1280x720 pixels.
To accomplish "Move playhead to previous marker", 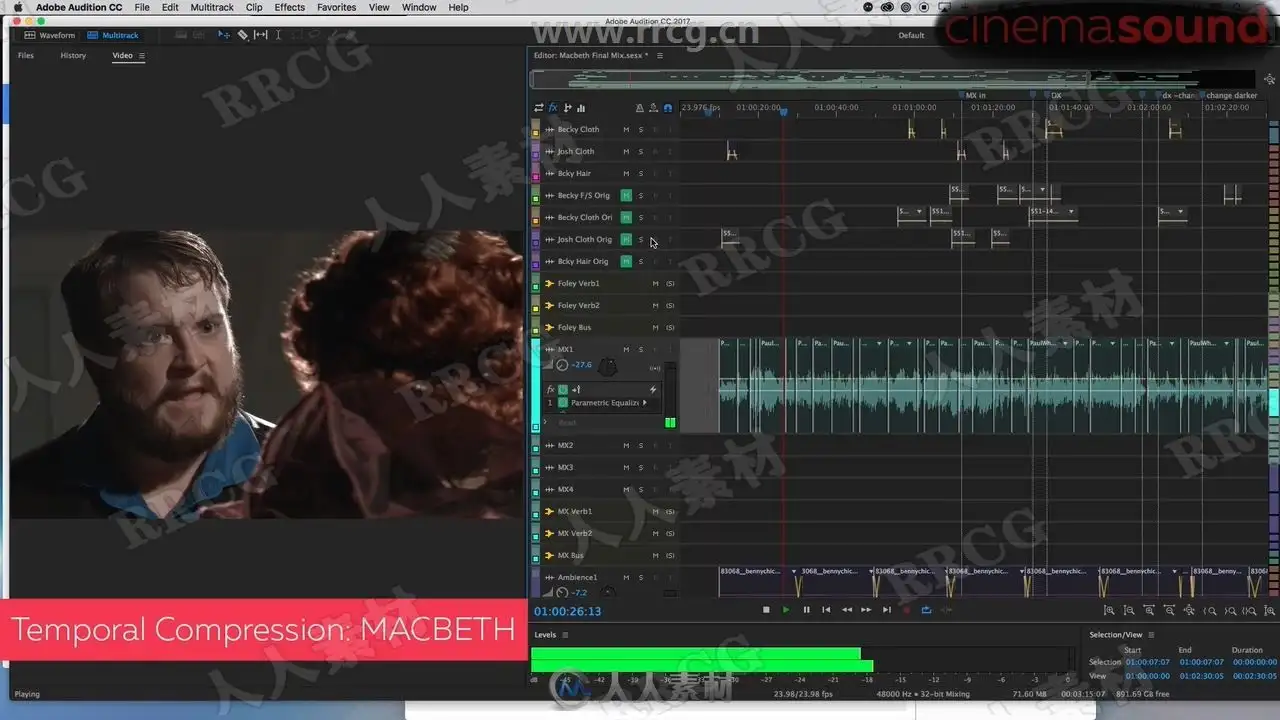I will click(x=826, y=610).
